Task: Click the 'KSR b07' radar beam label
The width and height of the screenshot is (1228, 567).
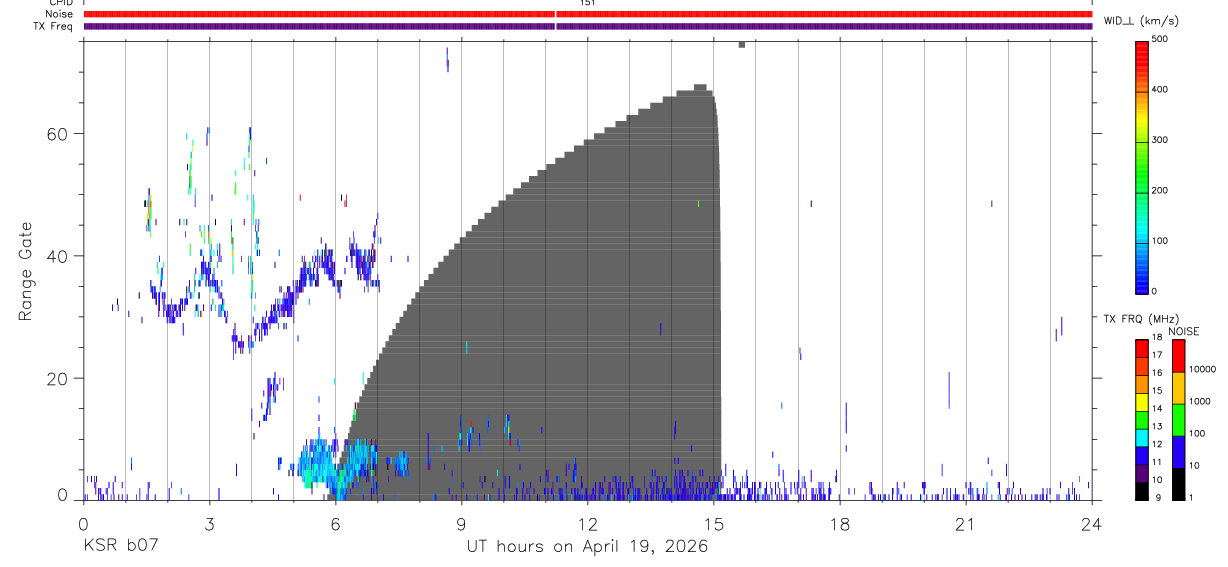Action: pos(120,547)
